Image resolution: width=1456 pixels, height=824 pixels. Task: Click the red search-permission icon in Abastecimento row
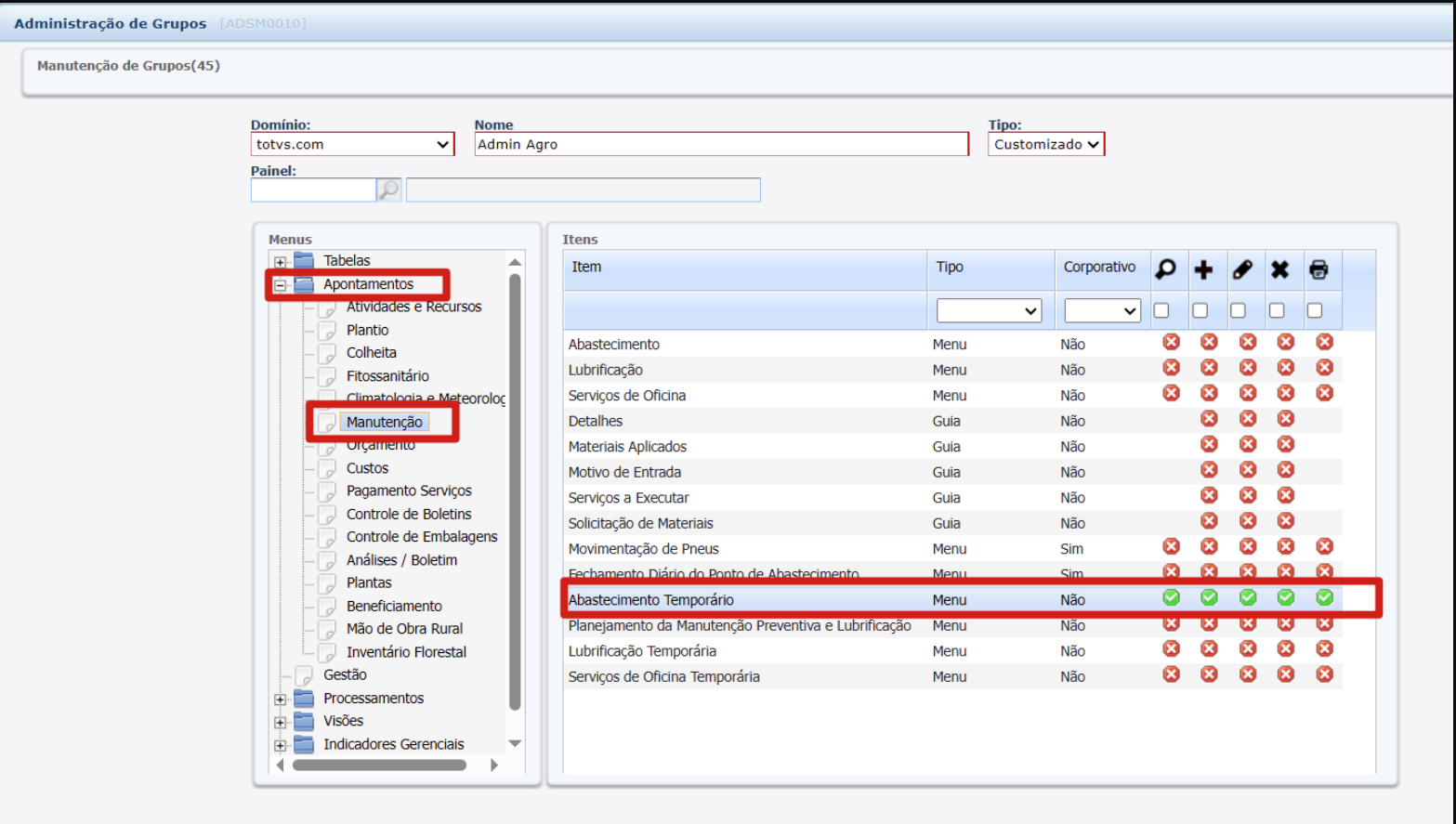click(1171, 342)
